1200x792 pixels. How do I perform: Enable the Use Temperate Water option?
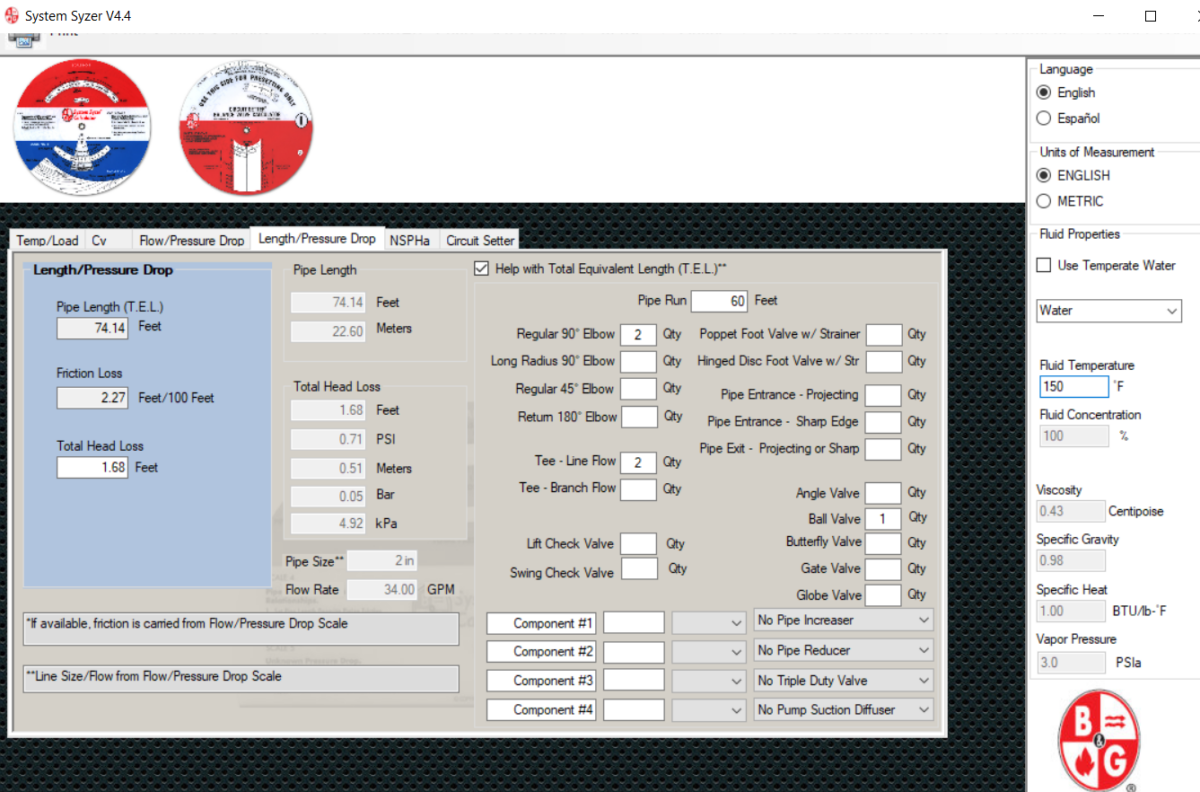(x=1041, y=265)
